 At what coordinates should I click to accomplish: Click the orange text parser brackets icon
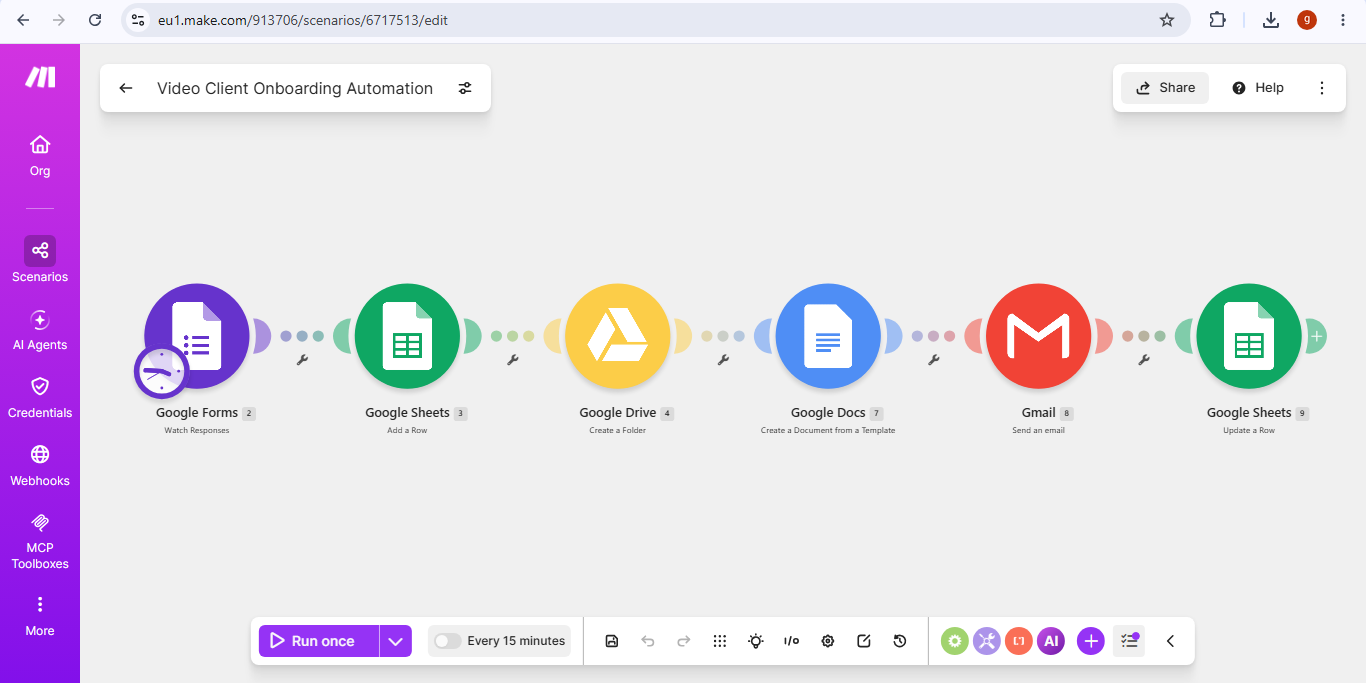1019,641
